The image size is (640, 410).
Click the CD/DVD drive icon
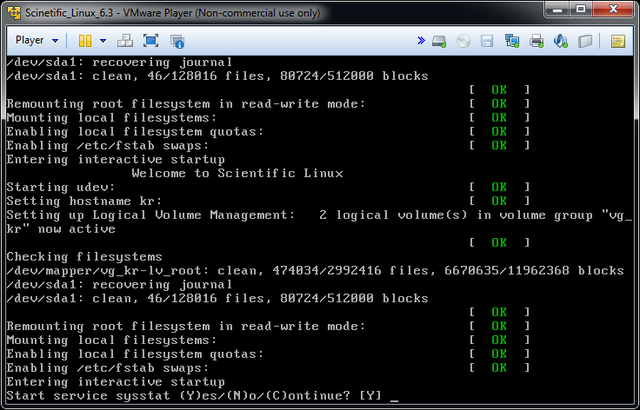tap(463, 41)
